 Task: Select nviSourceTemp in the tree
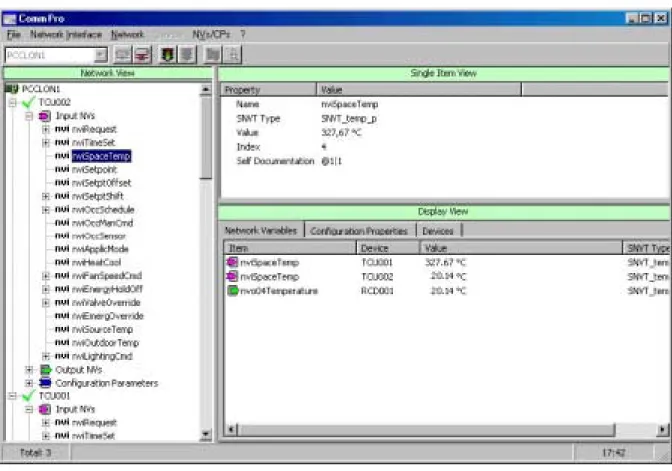[102, 329]
